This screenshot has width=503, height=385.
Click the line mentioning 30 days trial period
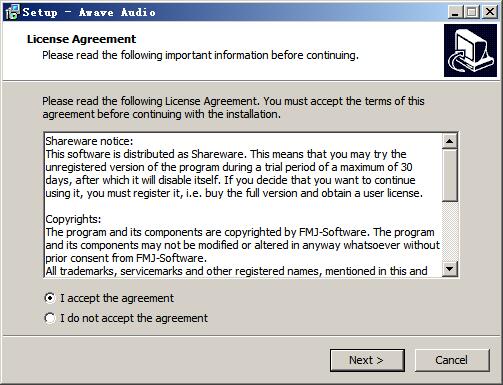(229, 167)
